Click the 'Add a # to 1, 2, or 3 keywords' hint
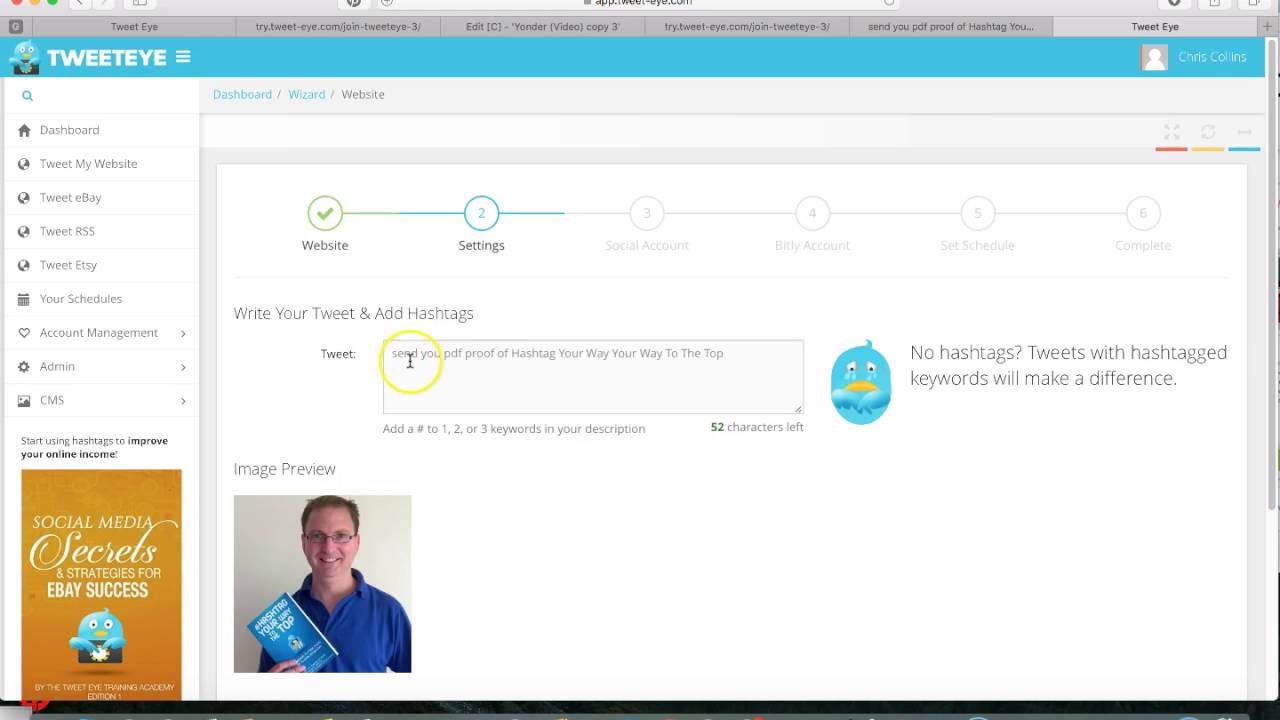The image size is (1280, 720). 514,429
